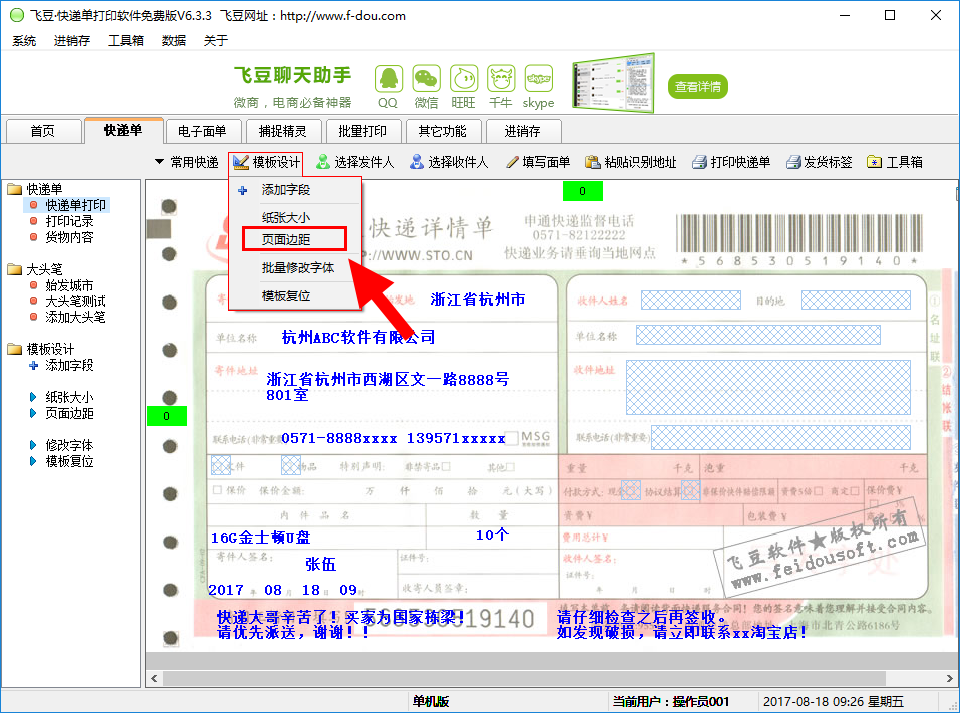
Task: Switch to the 批量打印 tab
Action: [362, 131]
